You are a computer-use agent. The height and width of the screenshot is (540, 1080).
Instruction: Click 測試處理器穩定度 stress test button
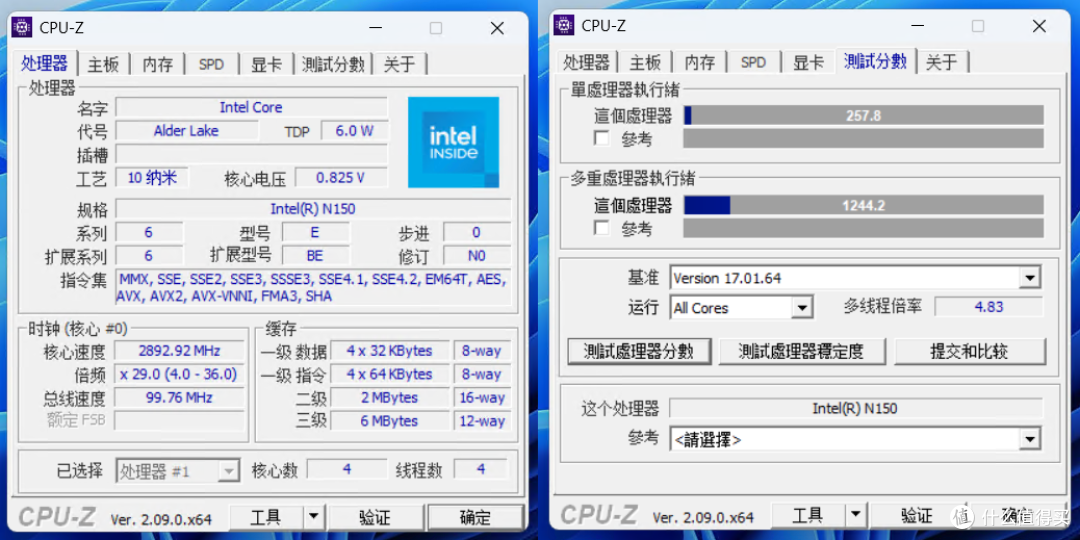click(x=802, y=351)
